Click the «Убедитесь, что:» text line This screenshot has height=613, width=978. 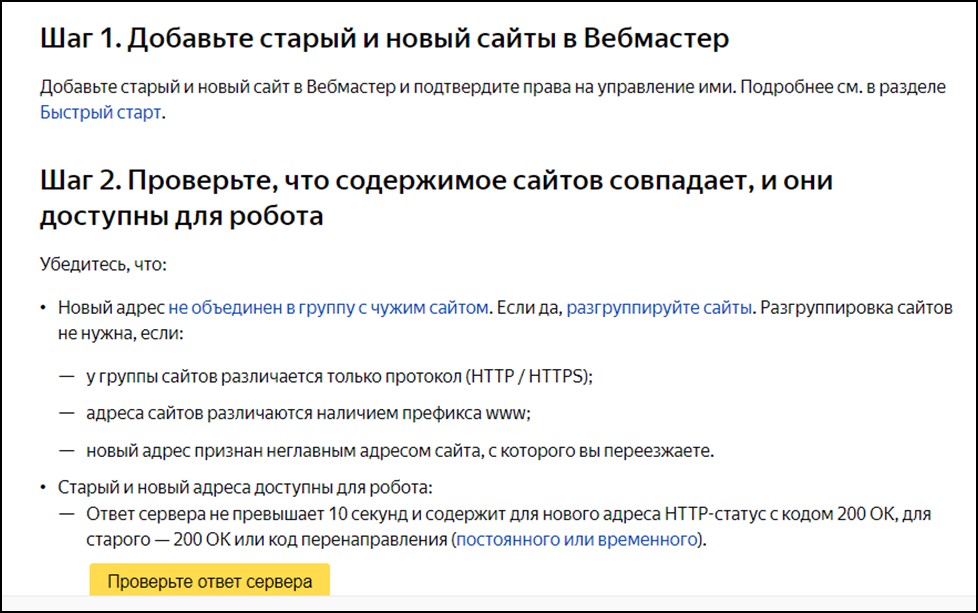click(x=104, y=264)
